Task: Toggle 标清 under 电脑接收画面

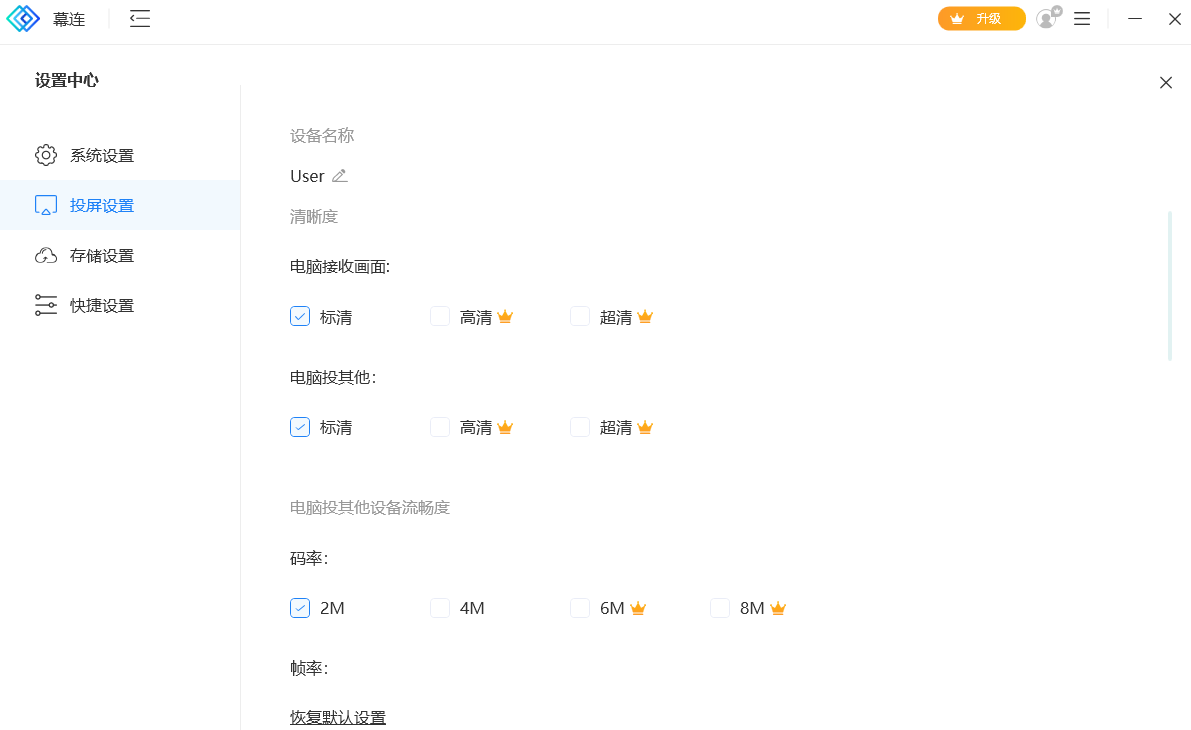Action: point(300,317)
